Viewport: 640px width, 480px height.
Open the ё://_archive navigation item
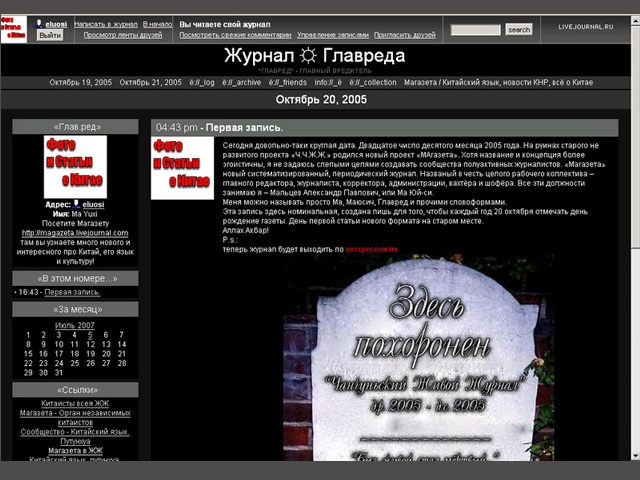coord(242,82)
